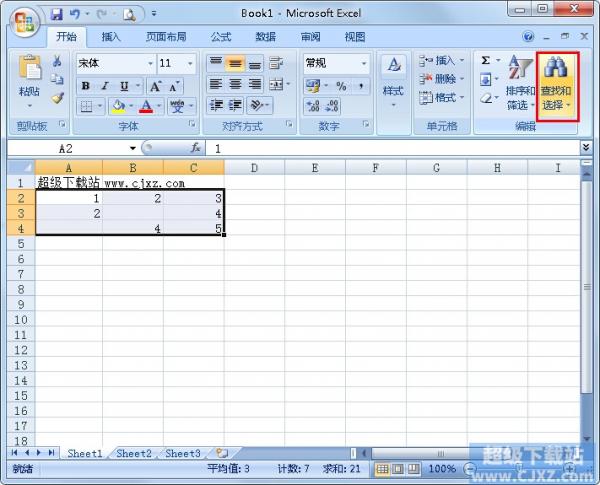Click the AutoSum sigma icon
The height and width of the screenshot is (485, 600).
[x=486, y=61]
